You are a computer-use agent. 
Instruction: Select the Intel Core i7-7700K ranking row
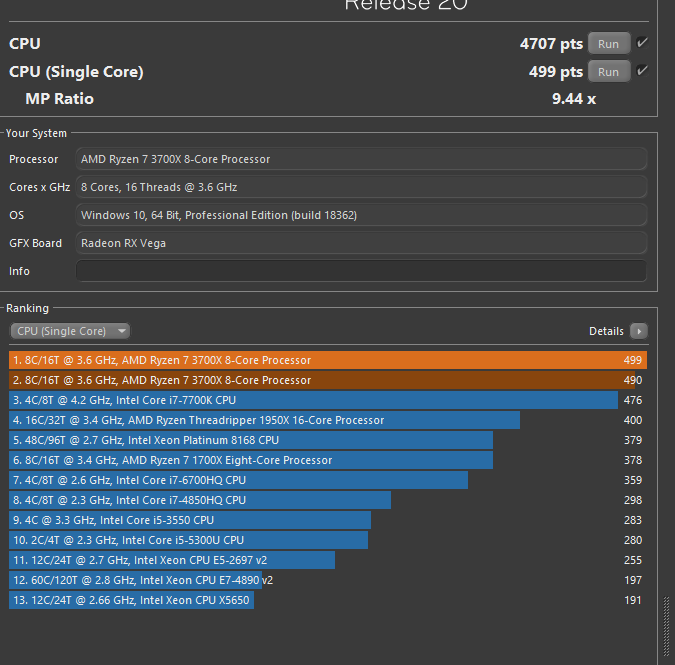click(328, 400)
